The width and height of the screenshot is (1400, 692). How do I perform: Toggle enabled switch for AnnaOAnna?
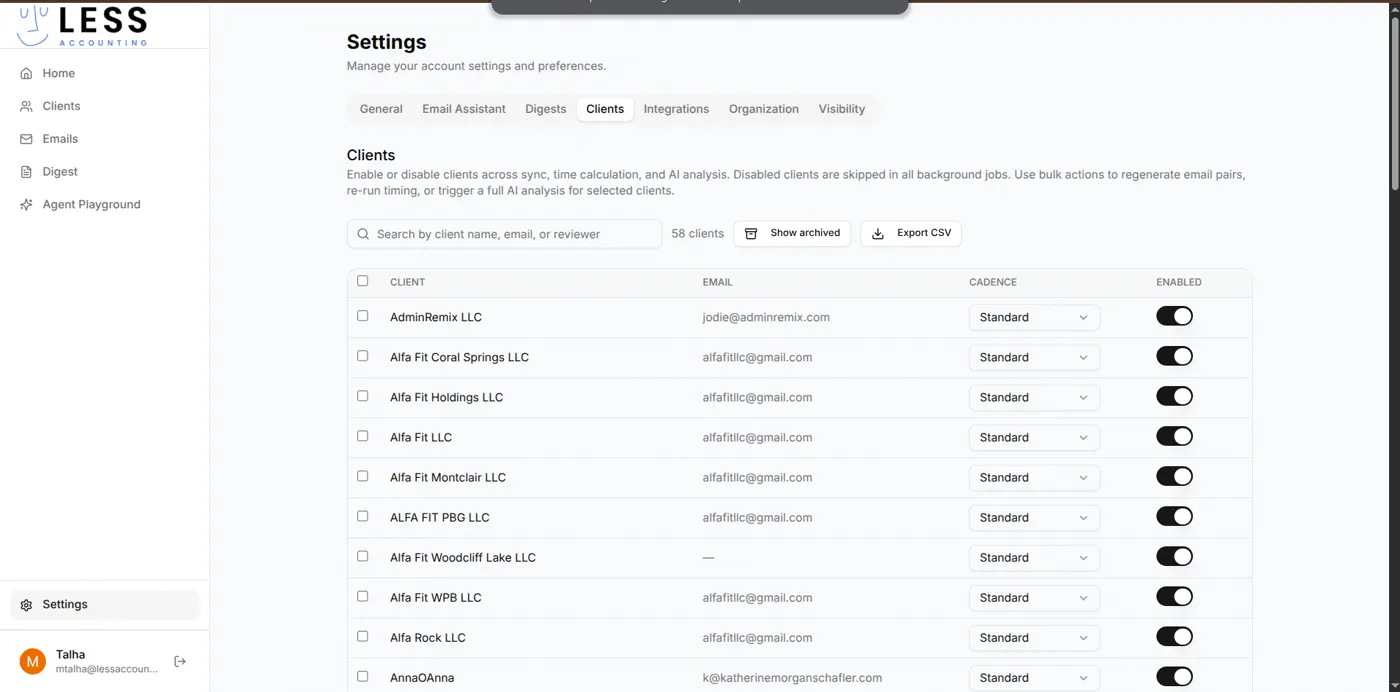pos(1174,677)
